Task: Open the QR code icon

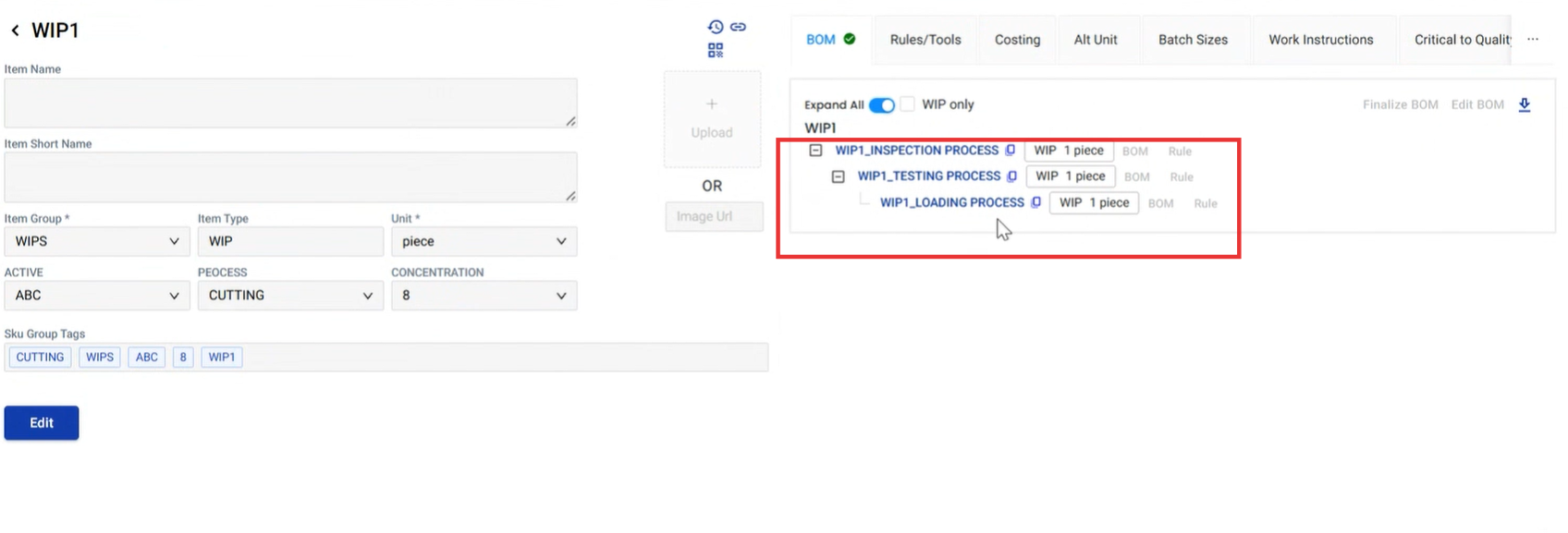Action: (716, 50)
